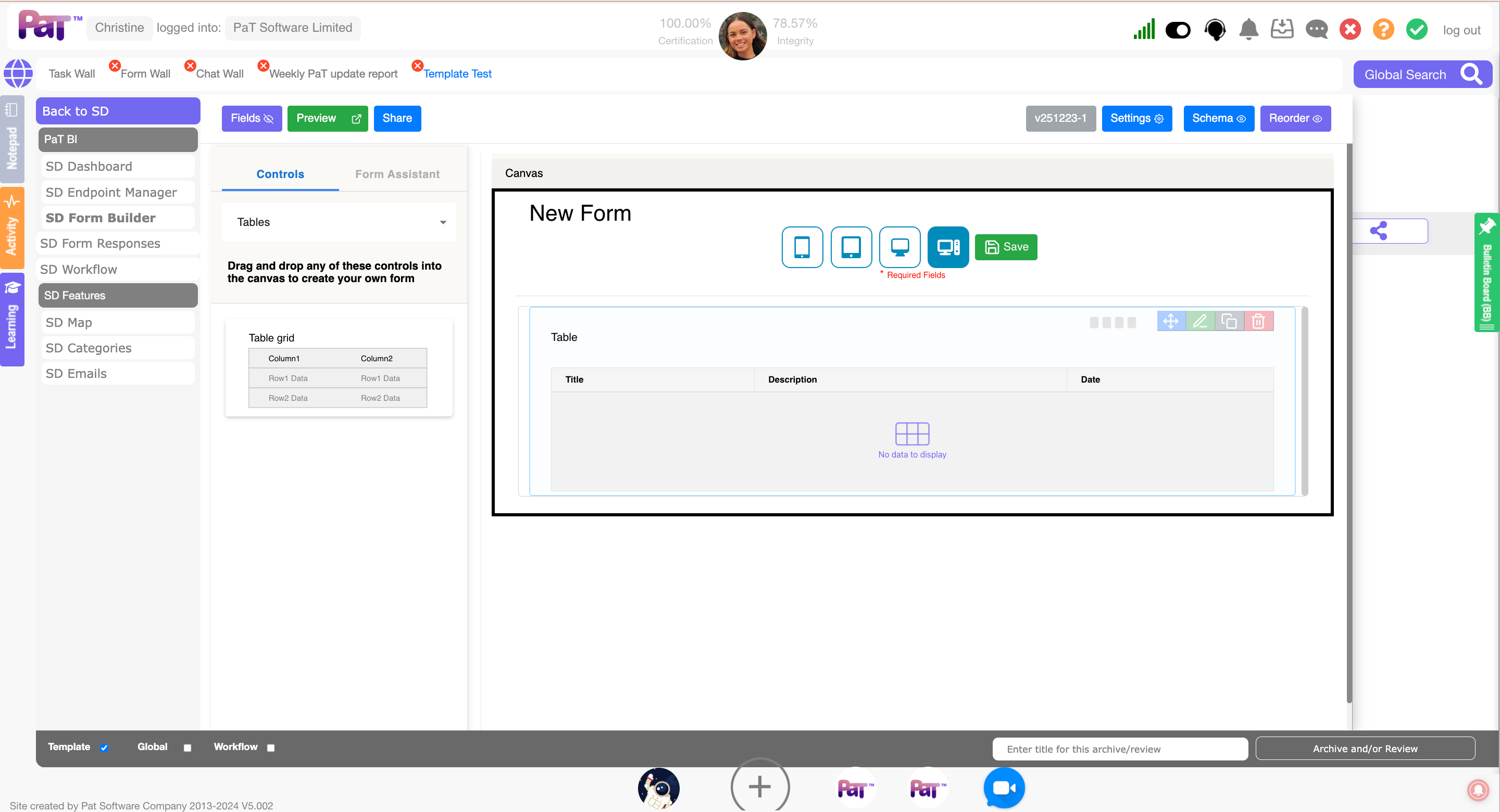Select the mobile phone preview icon
1500x812 pixels.
[x=802, y=247]
